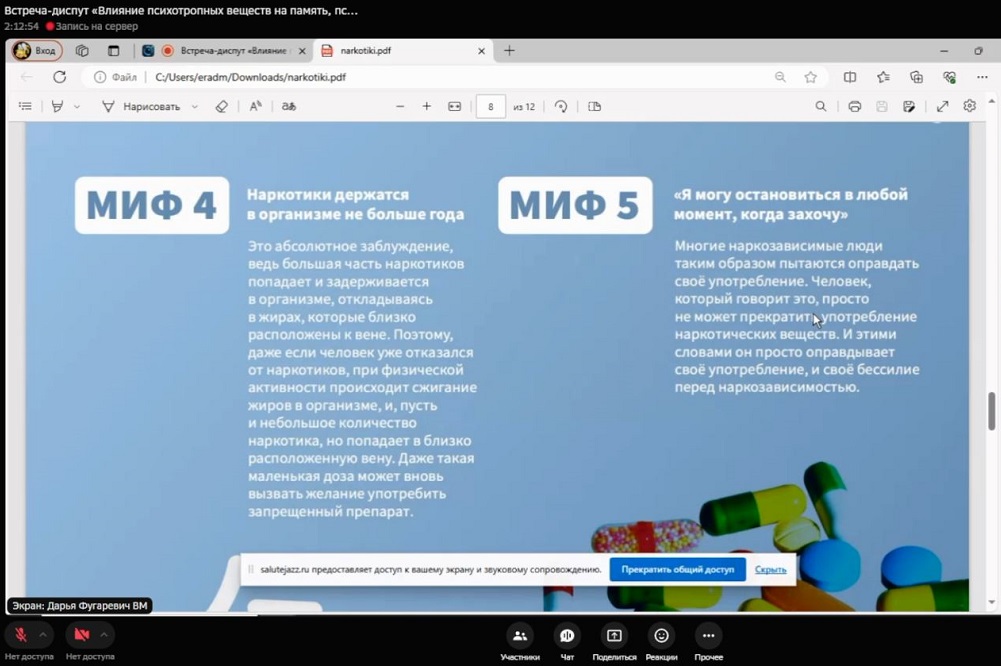Toggle the PDF table of contents sidebar

(25, 107)
